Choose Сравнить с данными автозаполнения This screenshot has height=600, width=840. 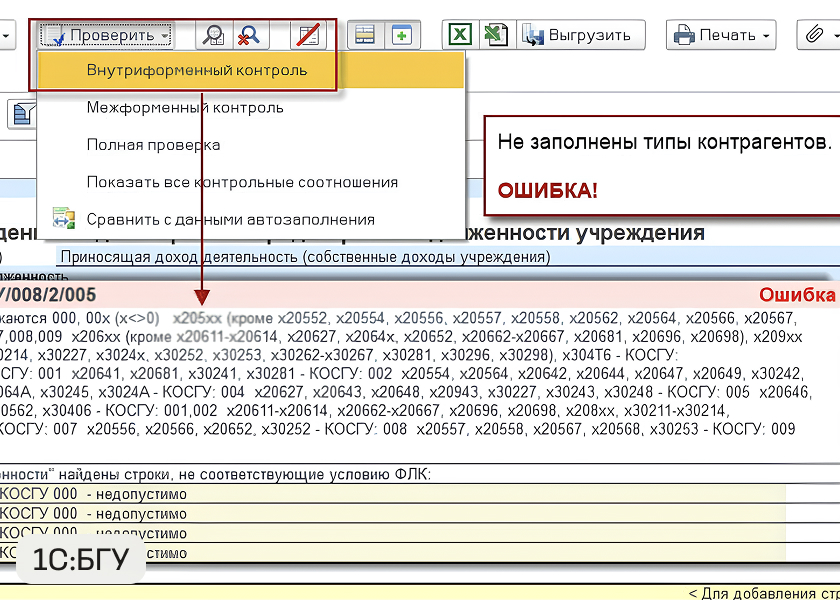click(230, 219)
